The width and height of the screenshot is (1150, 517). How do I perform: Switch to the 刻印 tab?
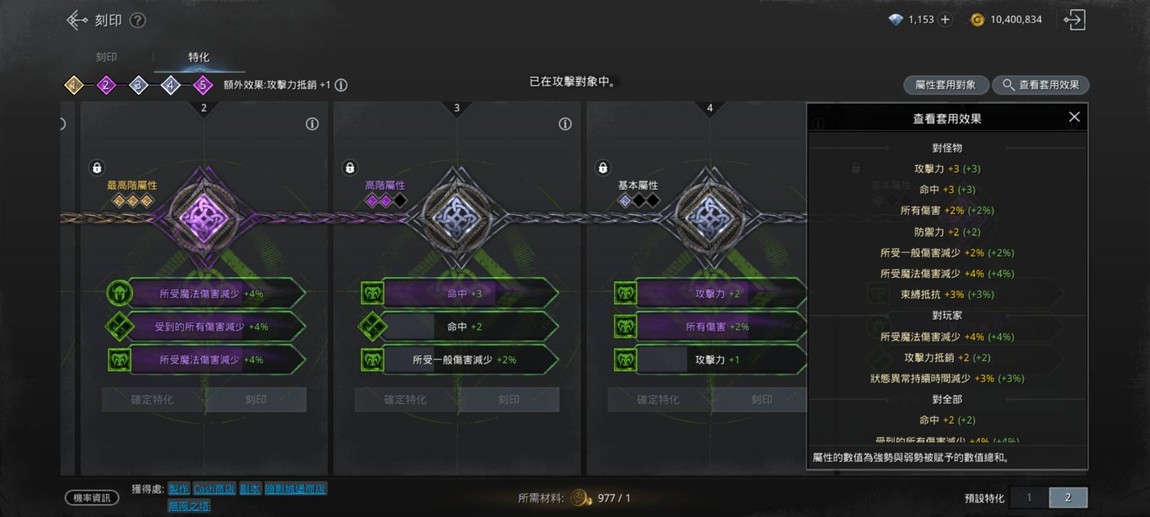[106, 57]
